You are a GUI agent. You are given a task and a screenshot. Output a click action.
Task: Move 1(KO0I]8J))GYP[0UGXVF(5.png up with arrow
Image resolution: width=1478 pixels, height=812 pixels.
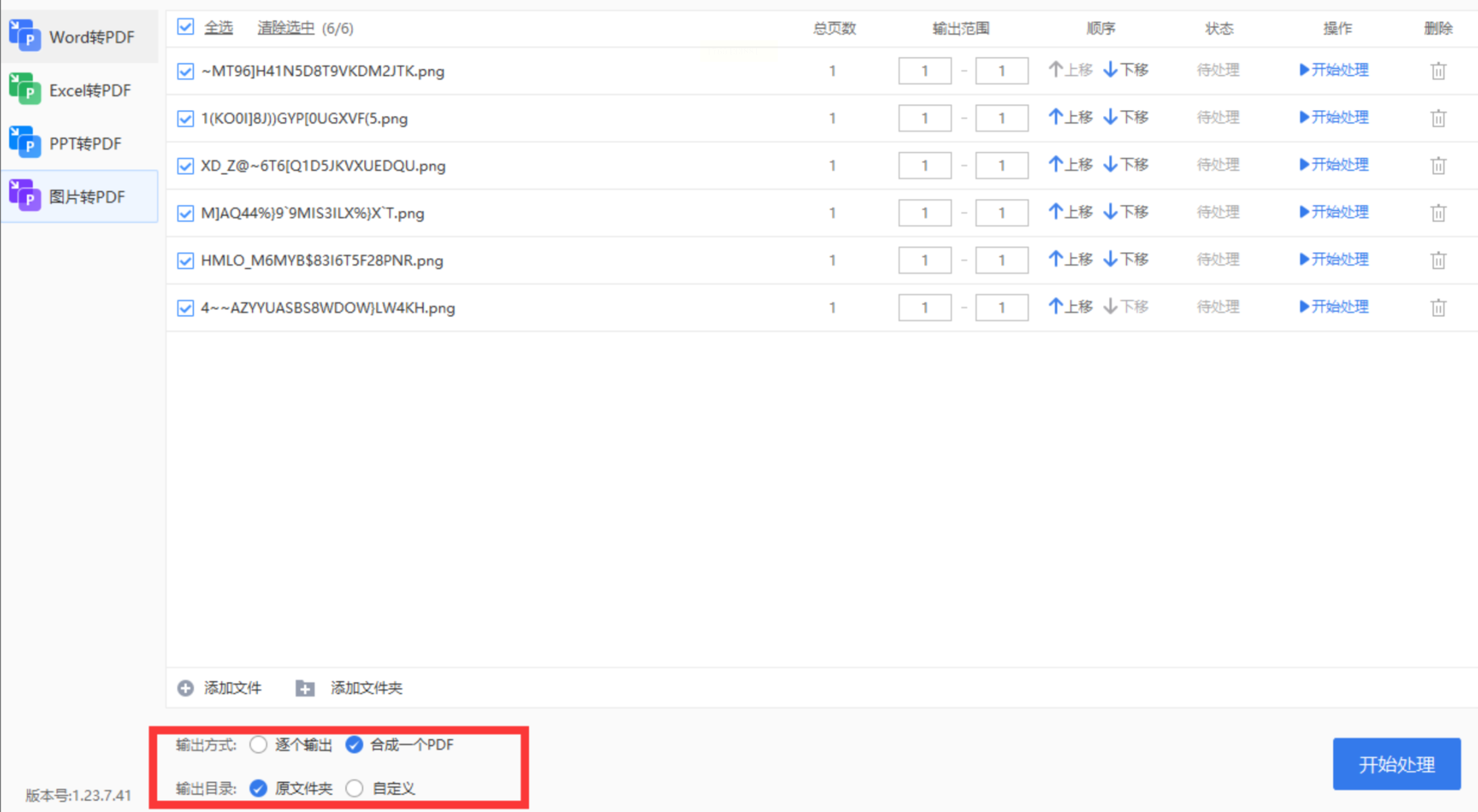click(1056, 117)
